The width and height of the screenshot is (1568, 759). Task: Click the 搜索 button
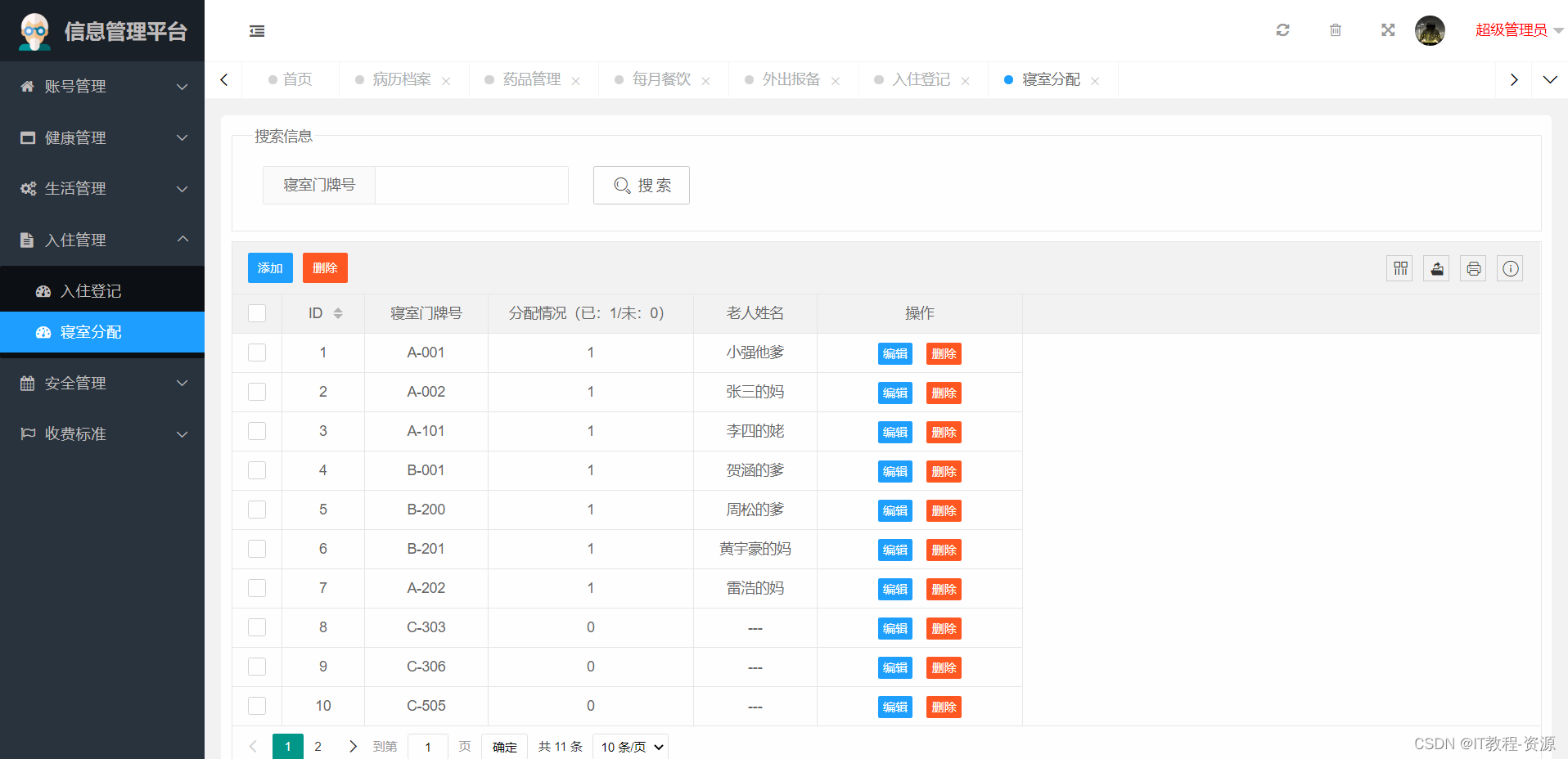point(642,185)
